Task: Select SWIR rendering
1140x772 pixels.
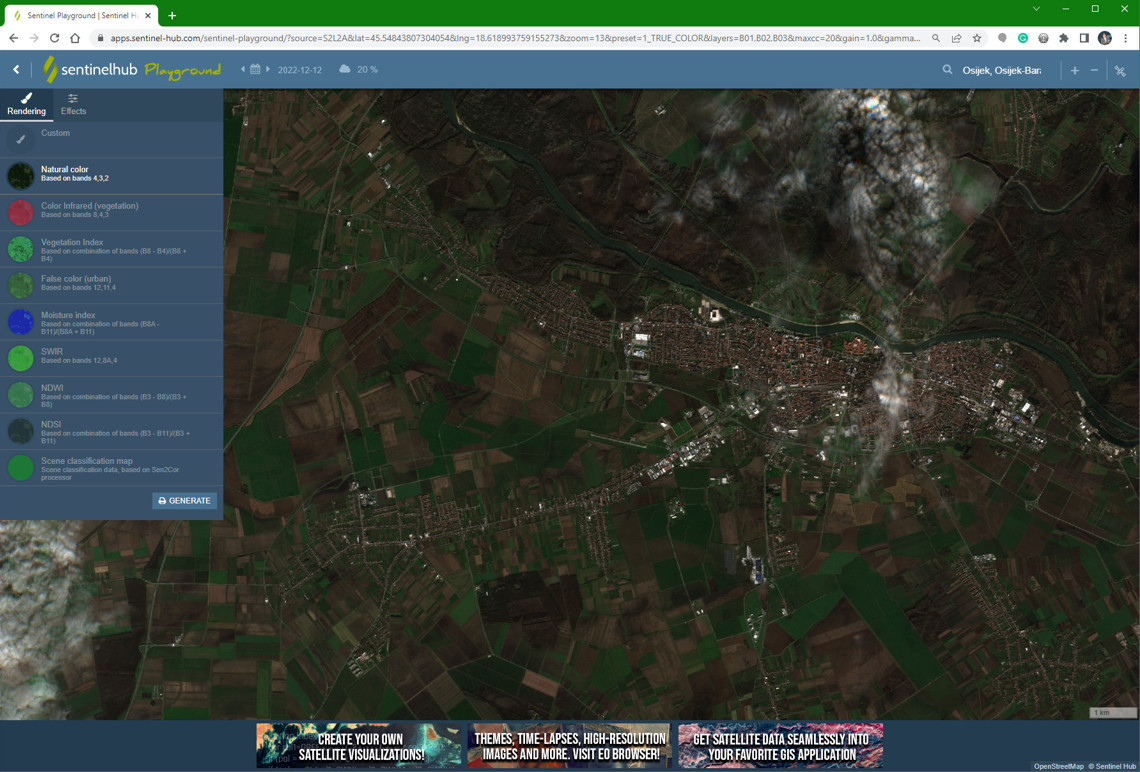Action: [x=111, y=358]
